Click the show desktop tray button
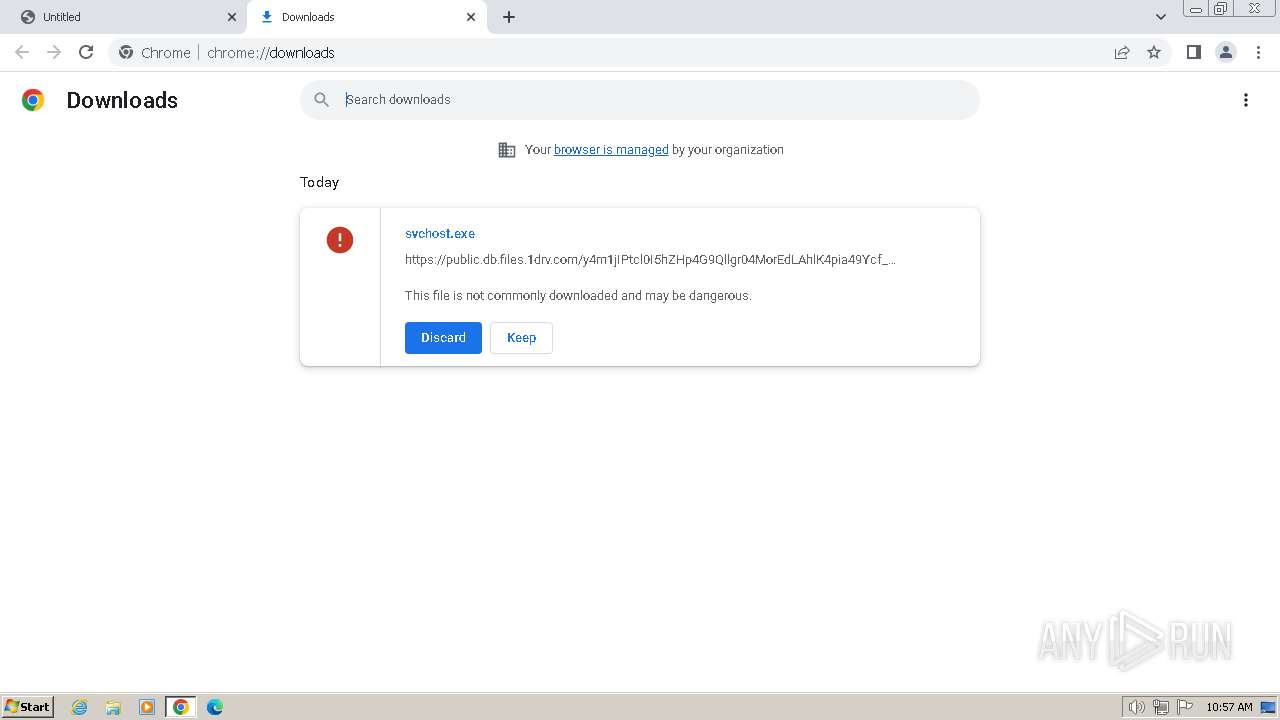 (1268, 707)
